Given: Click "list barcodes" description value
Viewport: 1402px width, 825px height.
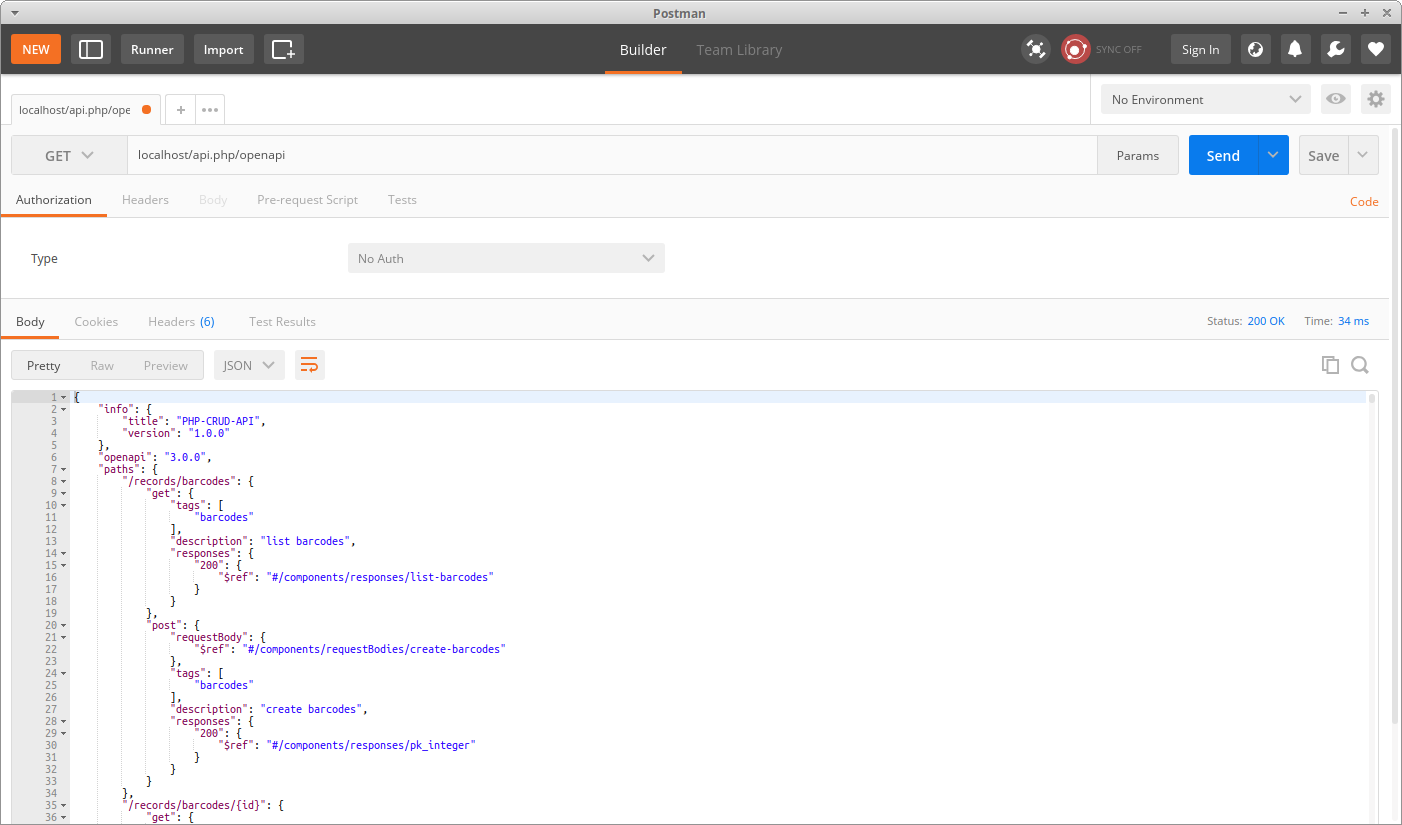Looking at the screenshot, I should [306, 541].
